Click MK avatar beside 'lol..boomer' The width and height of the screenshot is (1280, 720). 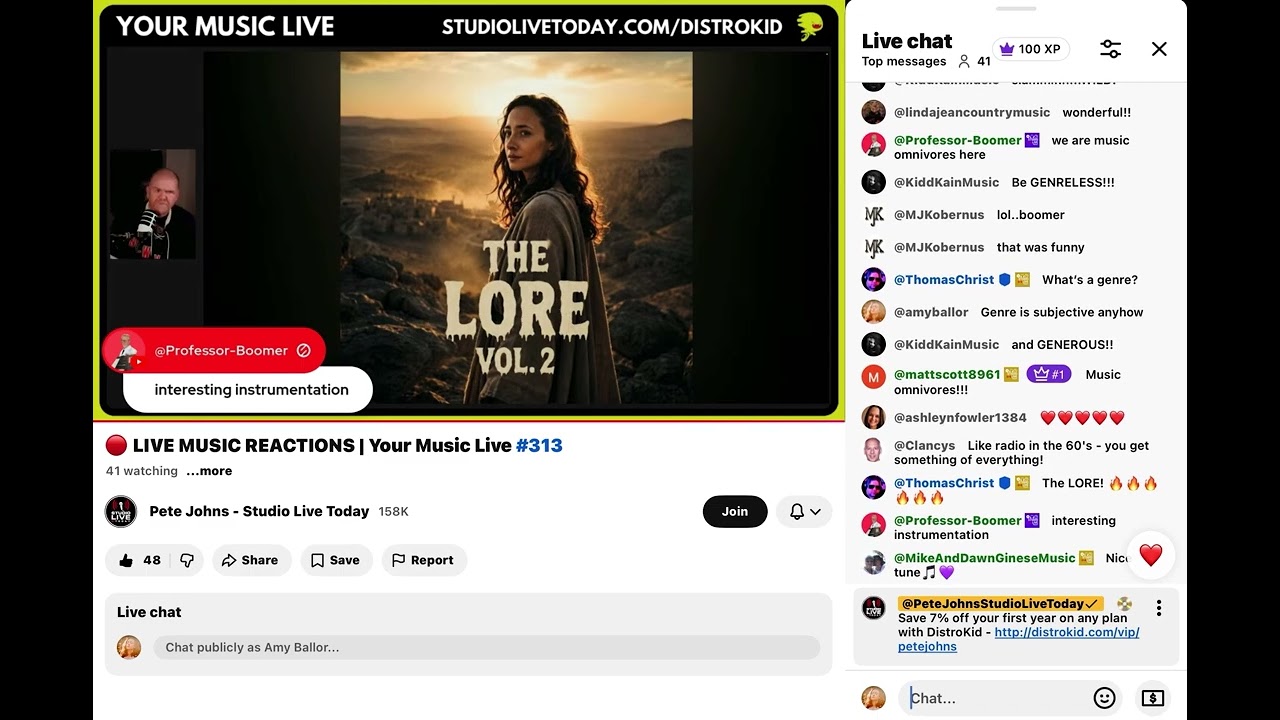tap(873, 215)
